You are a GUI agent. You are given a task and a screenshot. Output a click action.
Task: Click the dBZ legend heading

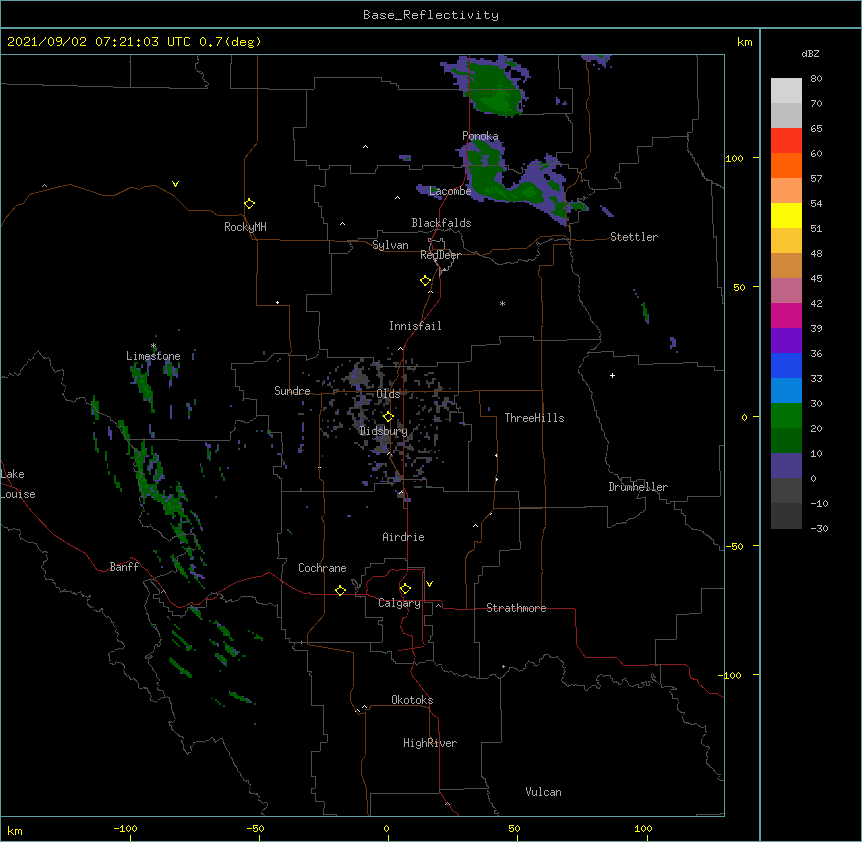pyautogui.click(x=810, y=53)
